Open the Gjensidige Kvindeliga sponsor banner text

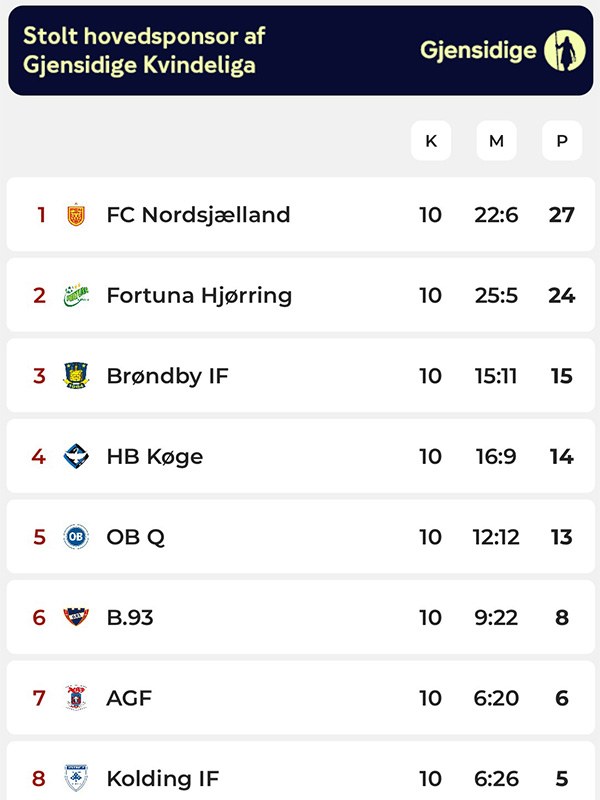(144, 51)
